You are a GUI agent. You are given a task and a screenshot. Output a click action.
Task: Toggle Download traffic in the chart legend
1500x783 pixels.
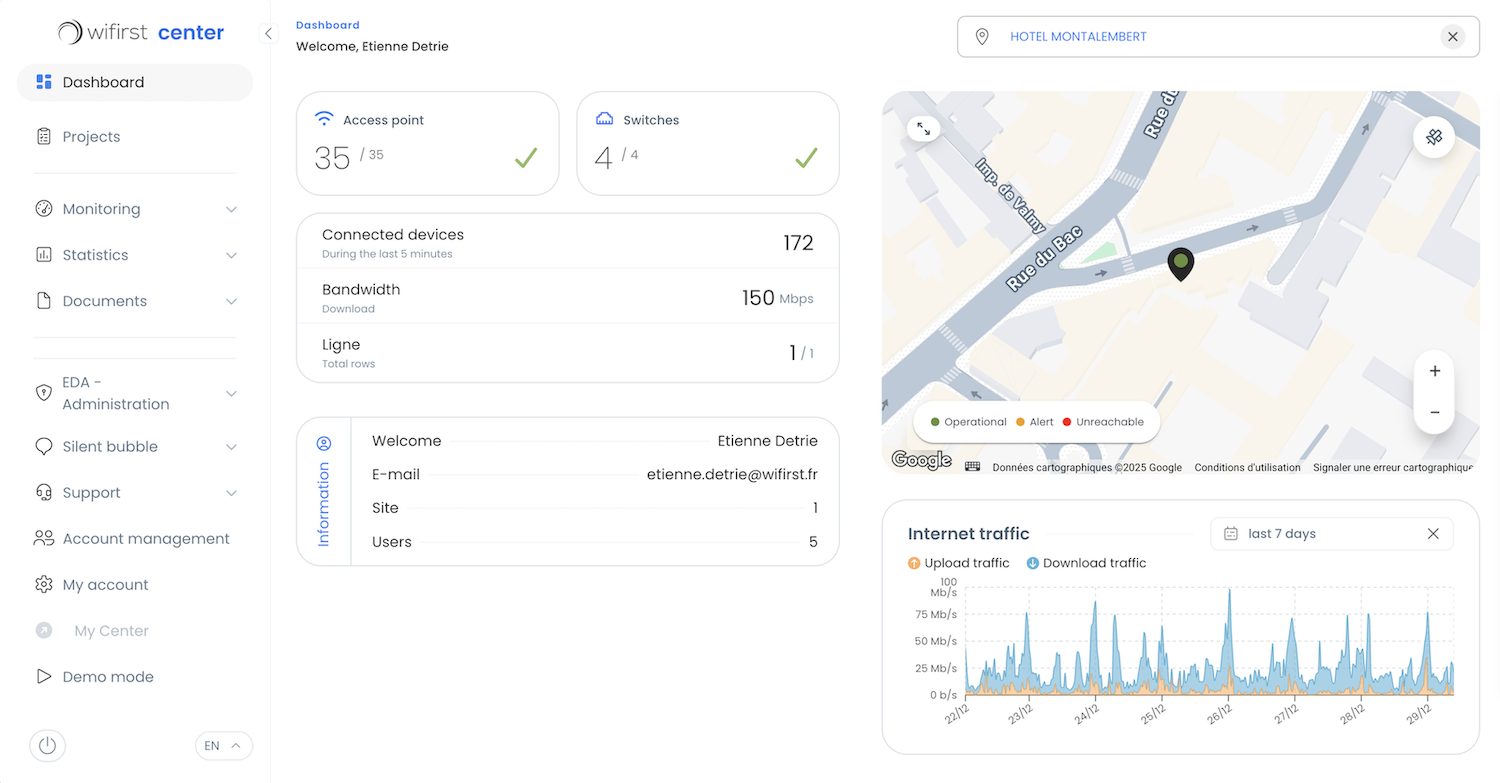pos(1085,563)
